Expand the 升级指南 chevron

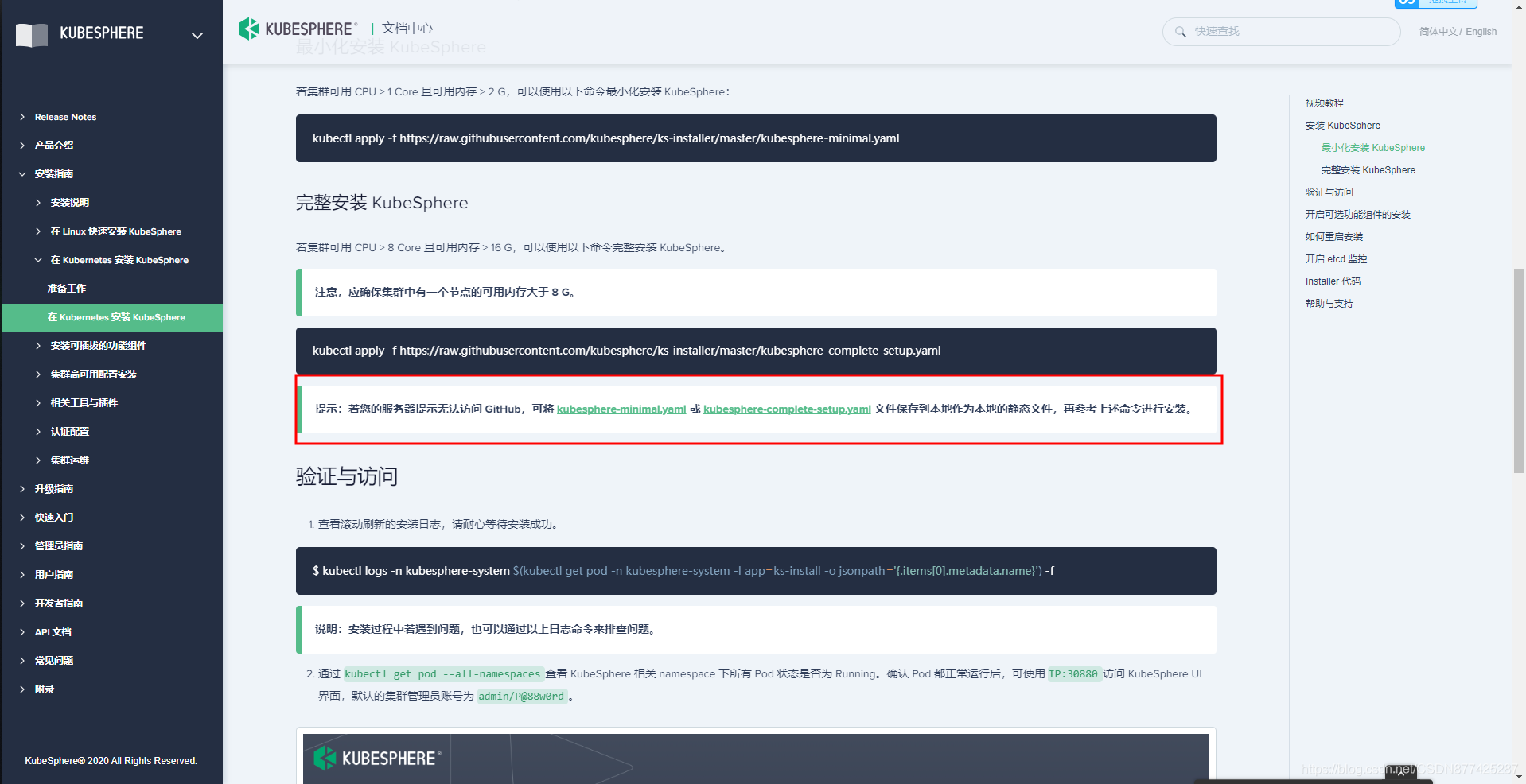point(22,489)
